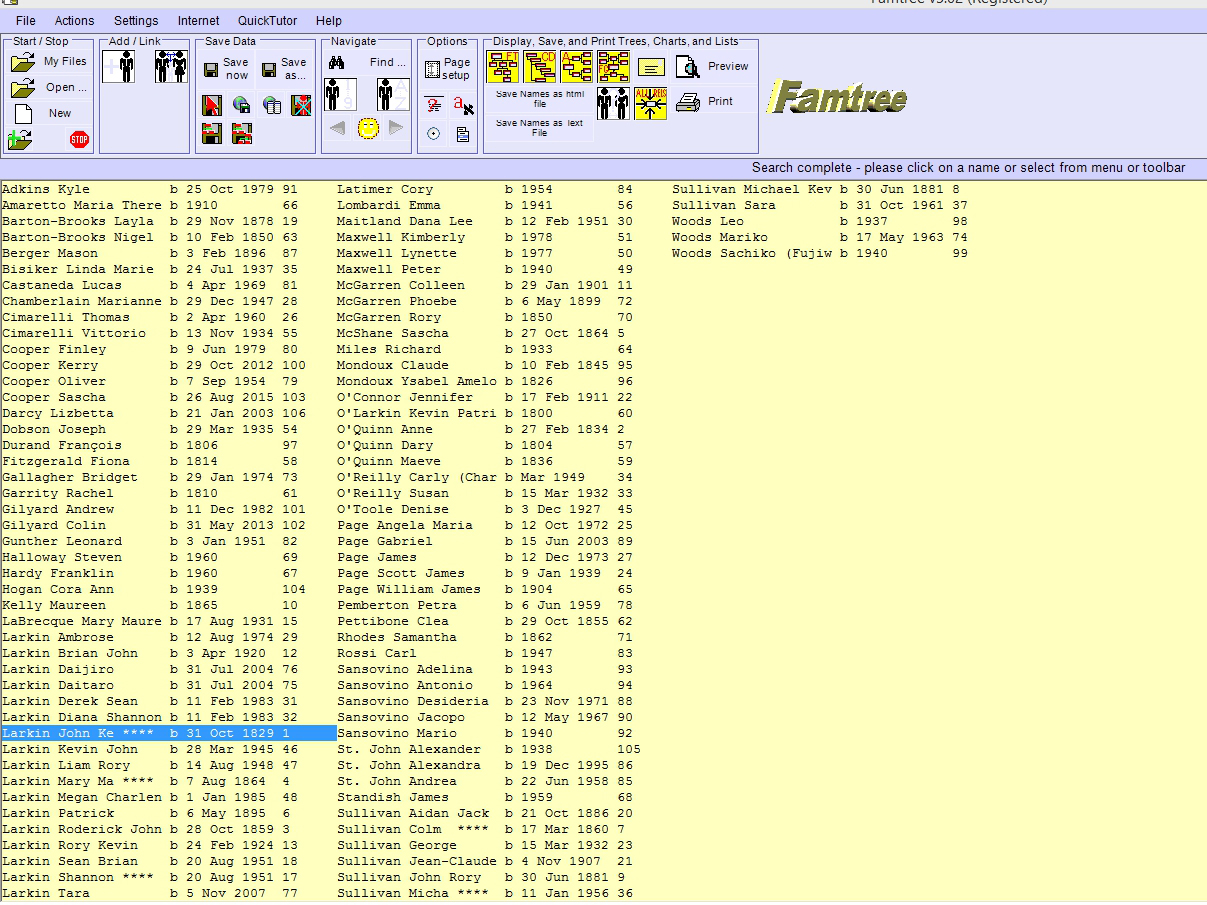
Task: Select Latimer Cory b 1954
Action: coord(503,189)
